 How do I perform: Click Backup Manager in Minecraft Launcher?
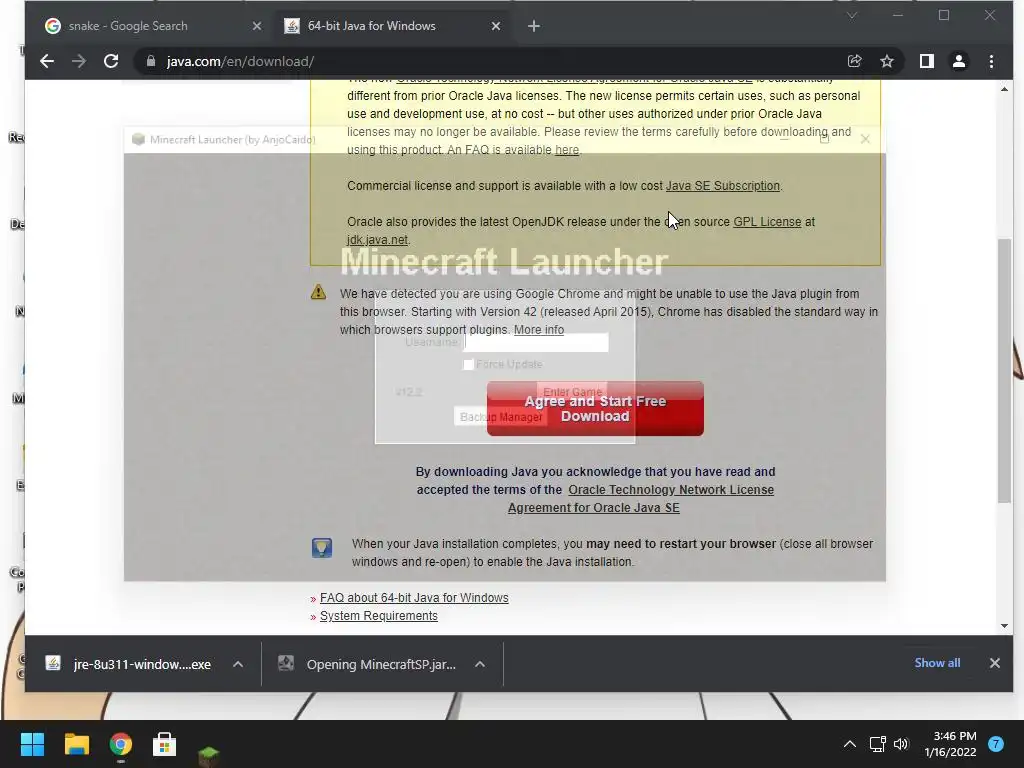coord(501,417)
